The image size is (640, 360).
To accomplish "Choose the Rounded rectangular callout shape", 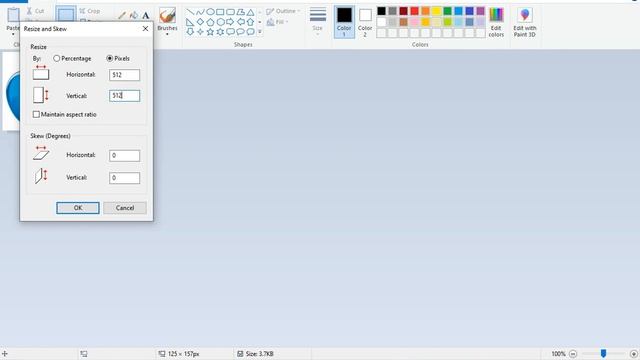I will [x=230, y=31].
